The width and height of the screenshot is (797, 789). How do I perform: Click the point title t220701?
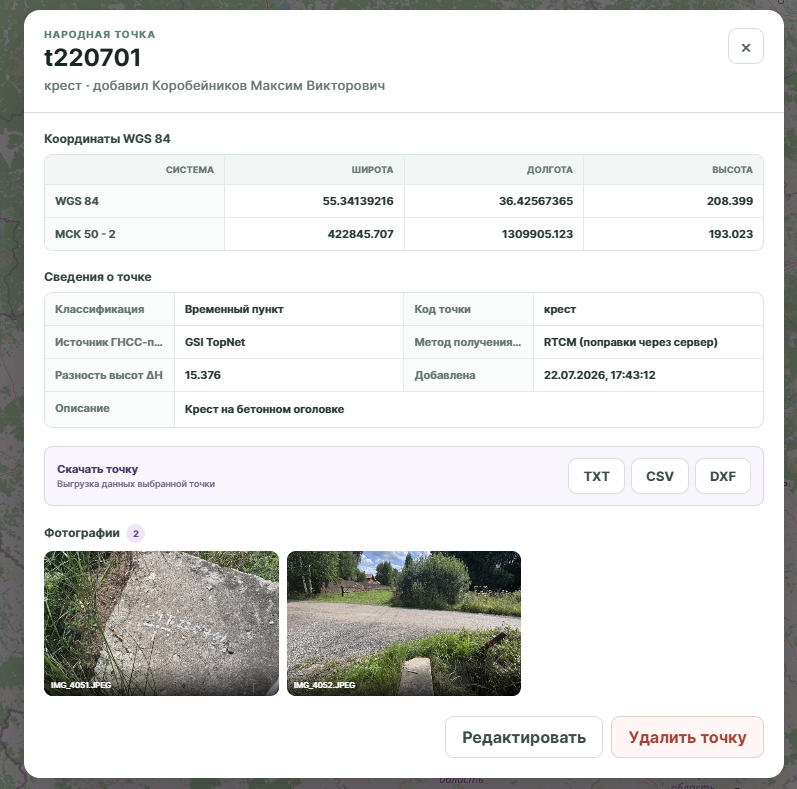pos(93,57)
